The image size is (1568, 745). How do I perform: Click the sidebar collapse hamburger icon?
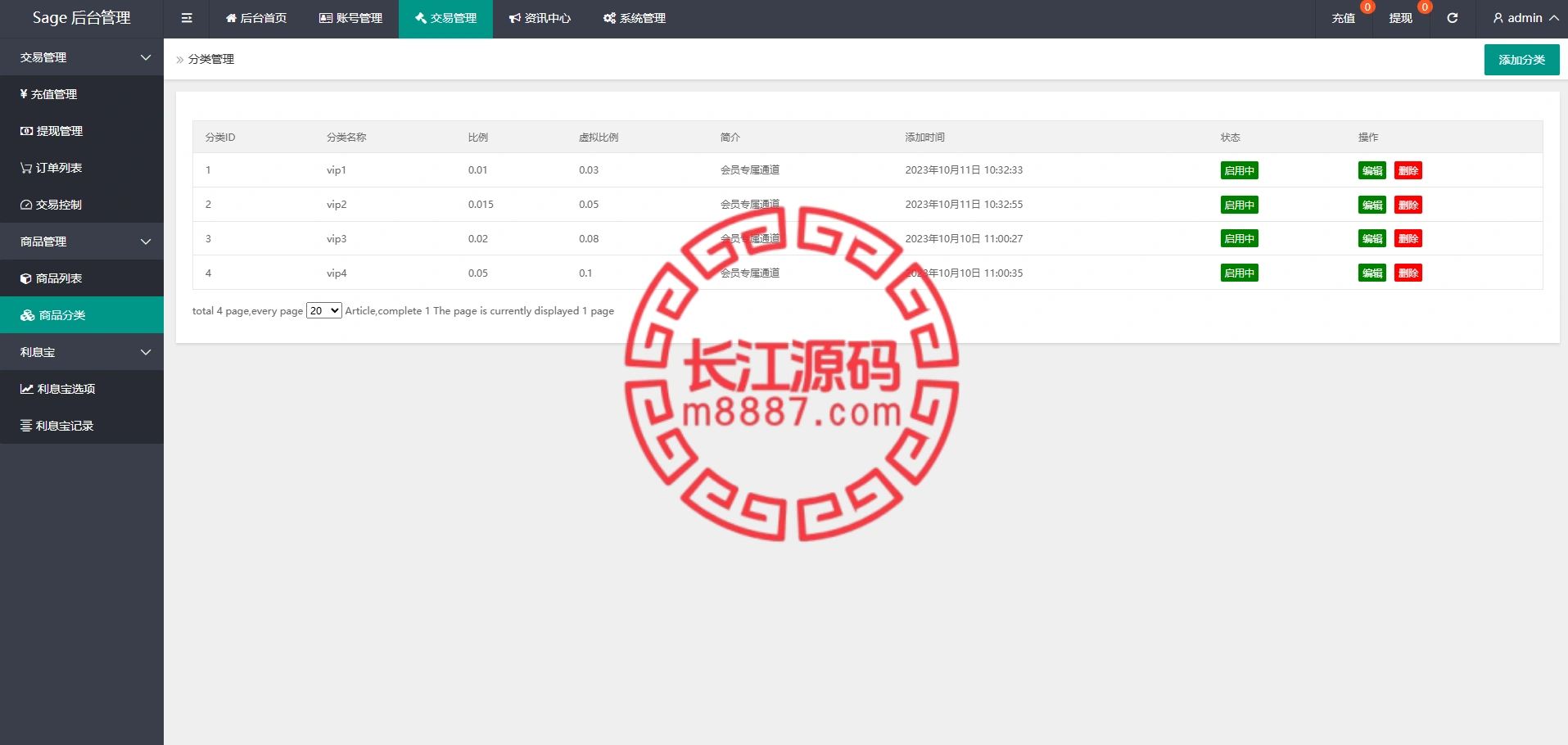click(187, 18)
